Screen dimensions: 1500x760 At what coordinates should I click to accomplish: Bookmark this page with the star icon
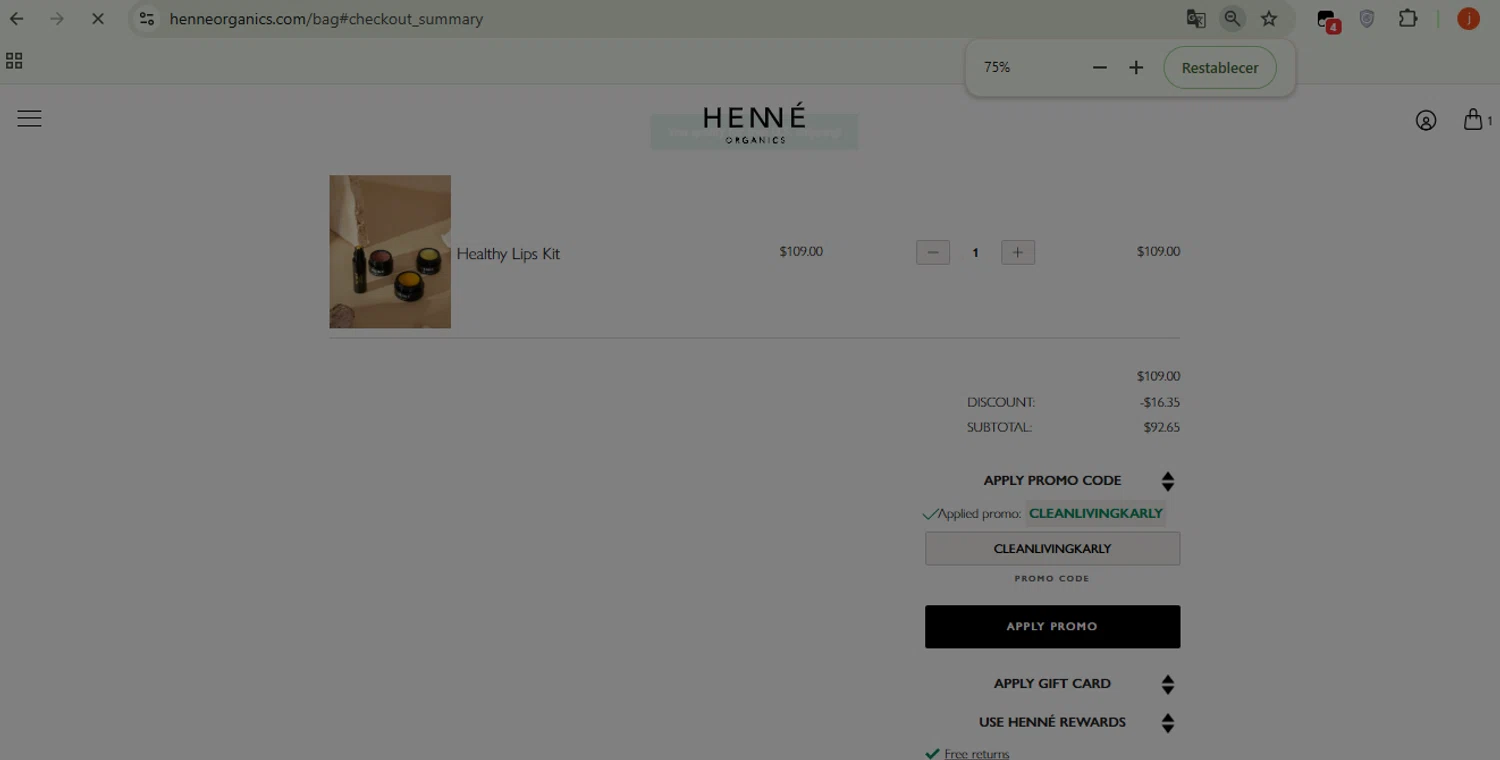click(1269, 19)
